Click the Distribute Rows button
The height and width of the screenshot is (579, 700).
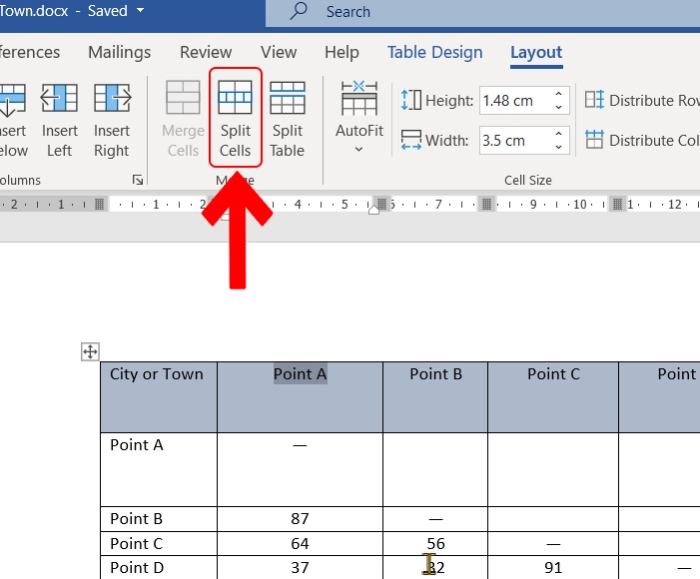642,100
